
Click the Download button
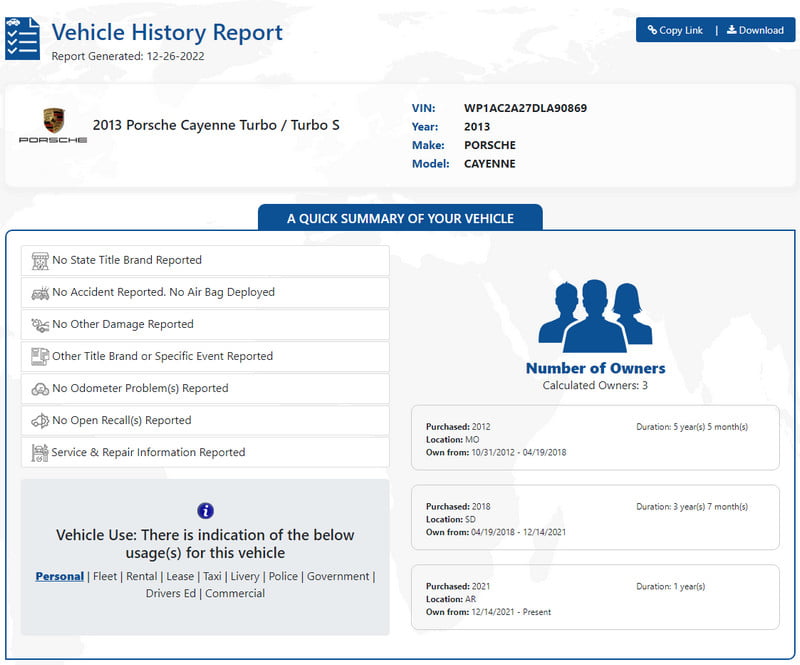tap(755, 30)
